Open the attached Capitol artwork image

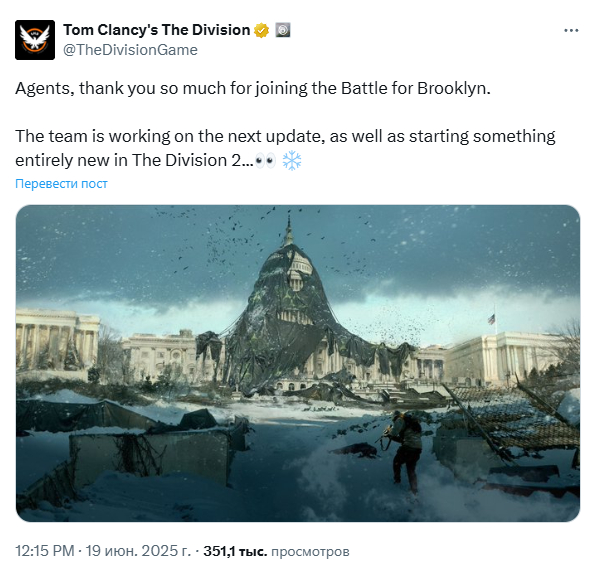[298, 363]
